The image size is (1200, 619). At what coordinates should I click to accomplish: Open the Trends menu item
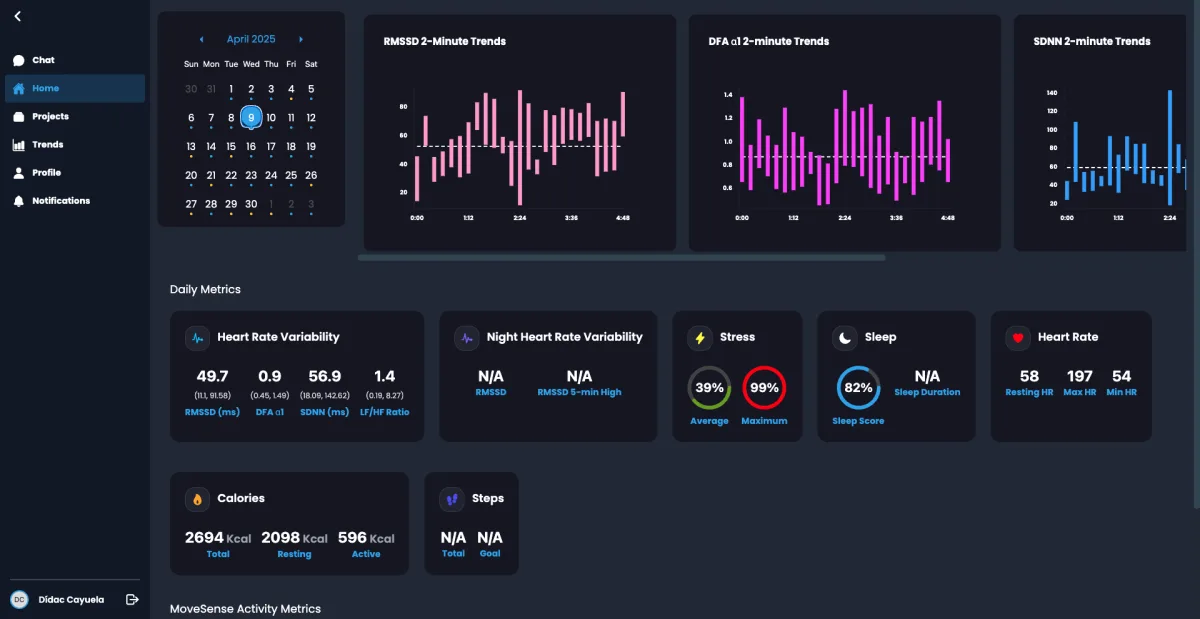(x=75, y=144)
